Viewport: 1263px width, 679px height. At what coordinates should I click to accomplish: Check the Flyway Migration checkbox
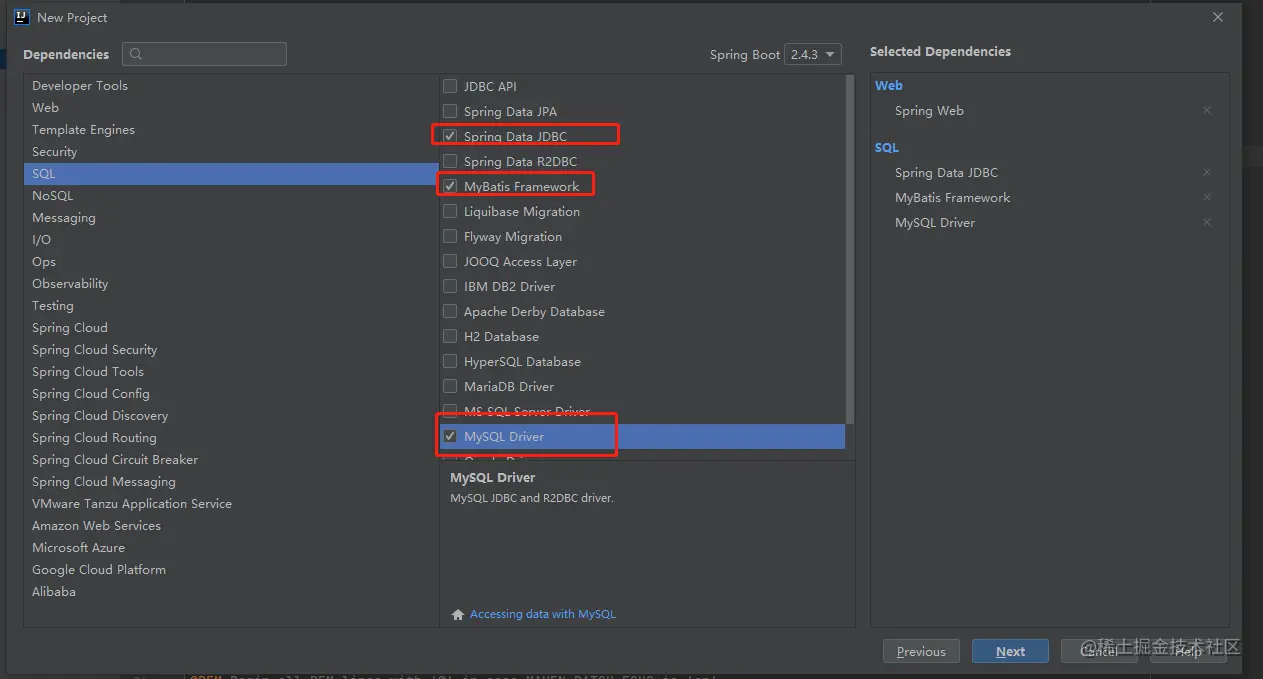(450, 236)
